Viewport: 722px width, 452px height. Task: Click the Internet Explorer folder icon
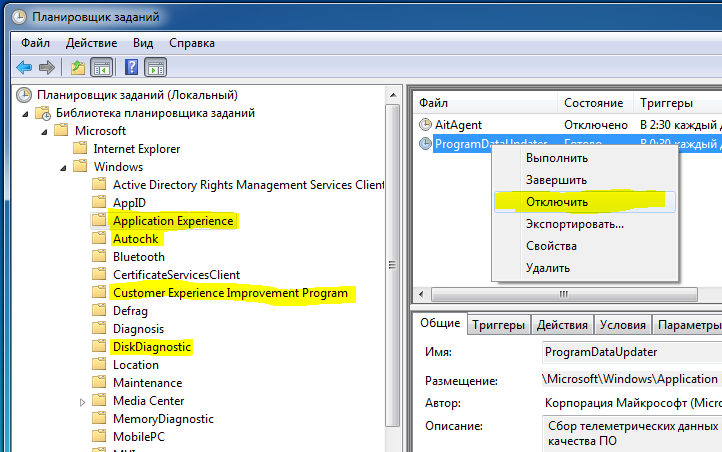coord(80,148)
